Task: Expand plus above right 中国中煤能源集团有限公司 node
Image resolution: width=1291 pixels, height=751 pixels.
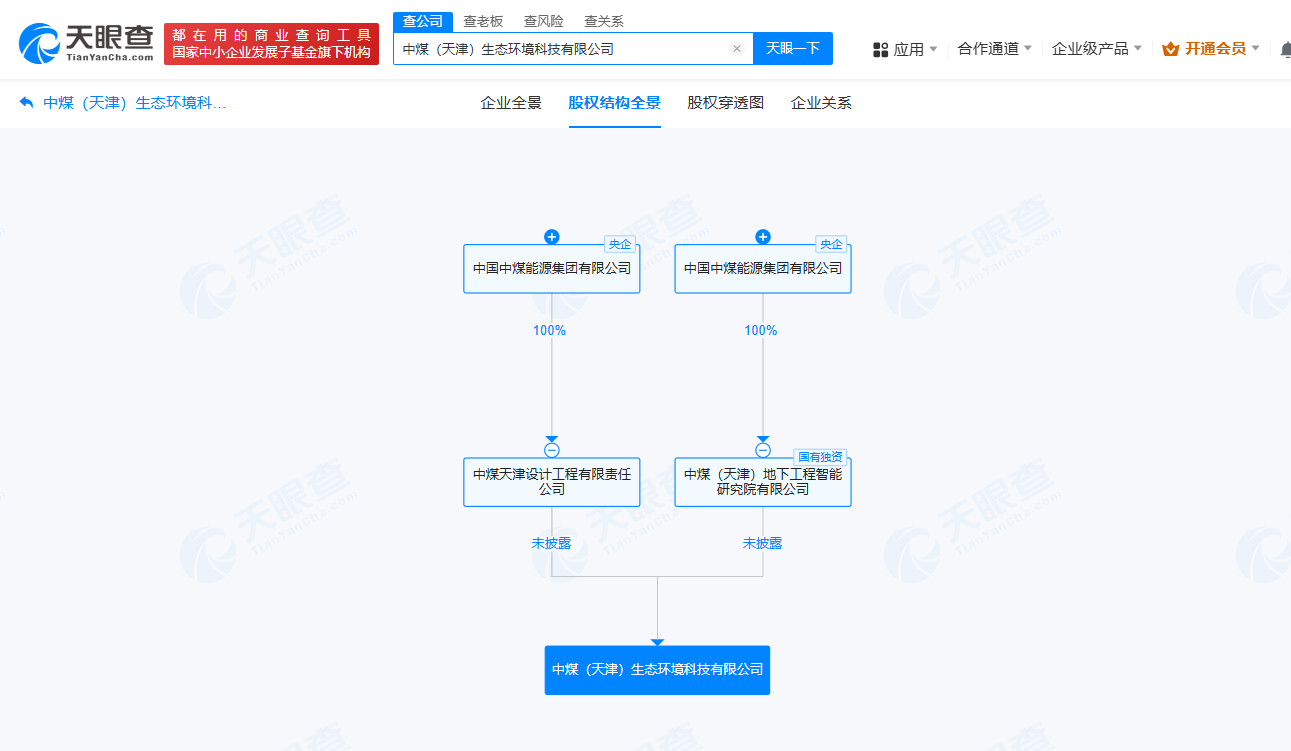Action: coord(763,237)
